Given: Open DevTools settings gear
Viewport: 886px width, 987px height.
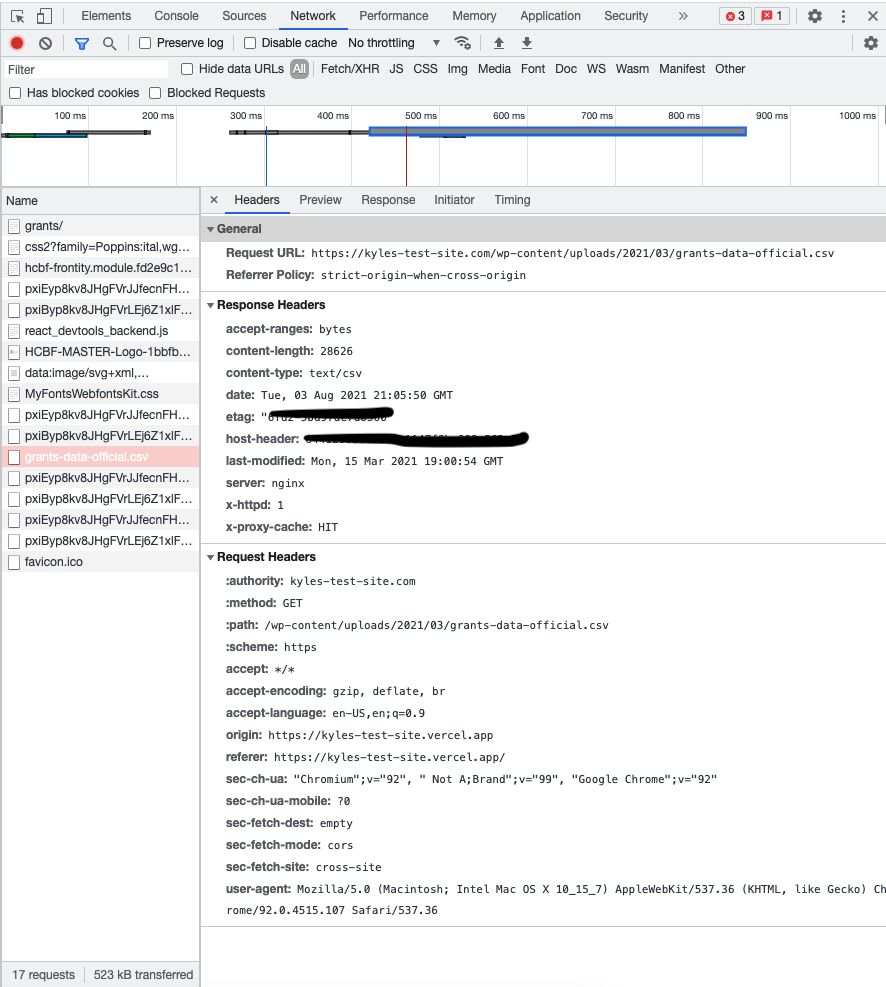Looking at the screenshot, I should click(815, 16).
